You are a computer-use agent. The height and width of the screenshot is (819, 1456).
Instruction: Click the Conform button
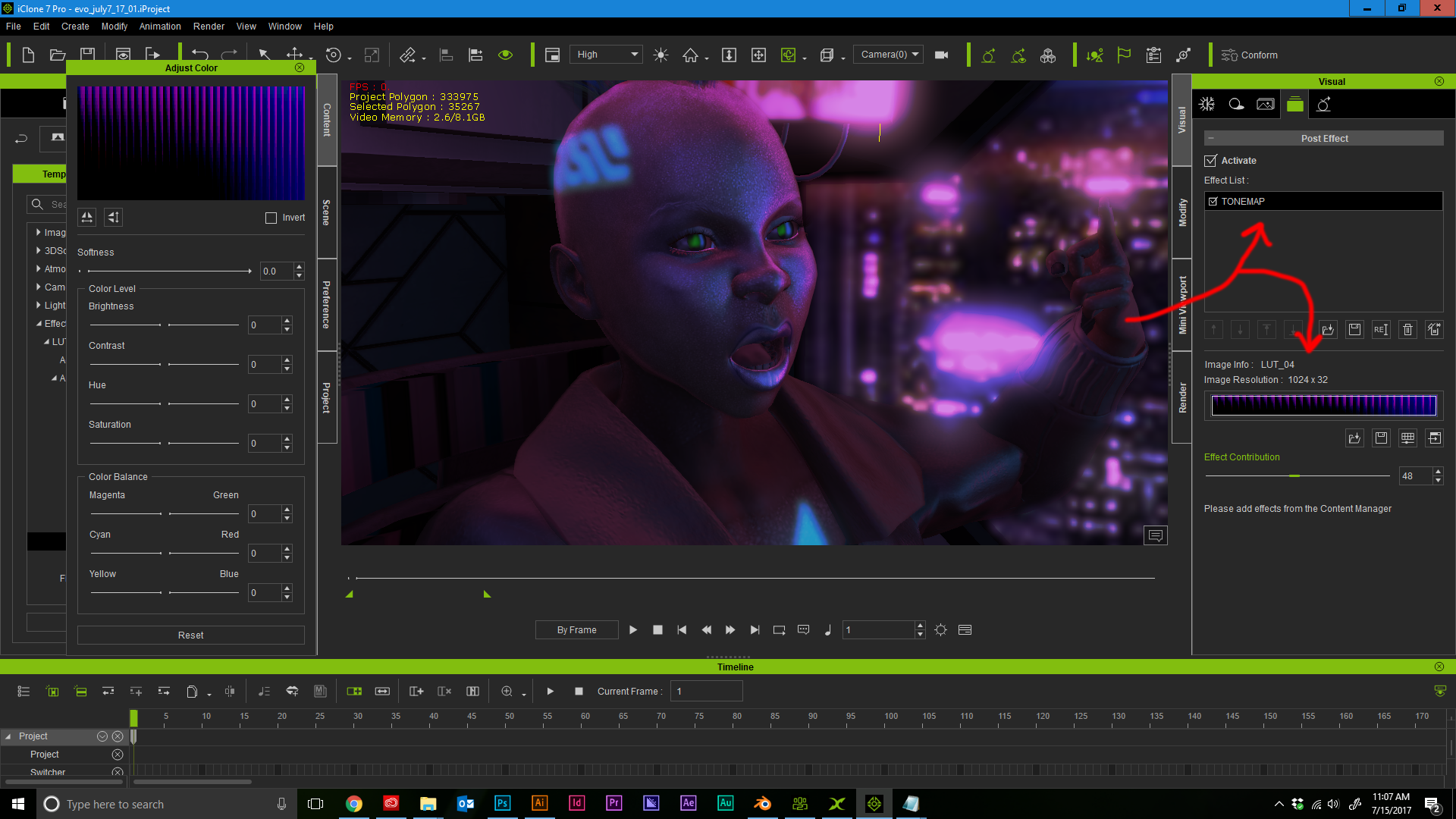point(1250,55)
